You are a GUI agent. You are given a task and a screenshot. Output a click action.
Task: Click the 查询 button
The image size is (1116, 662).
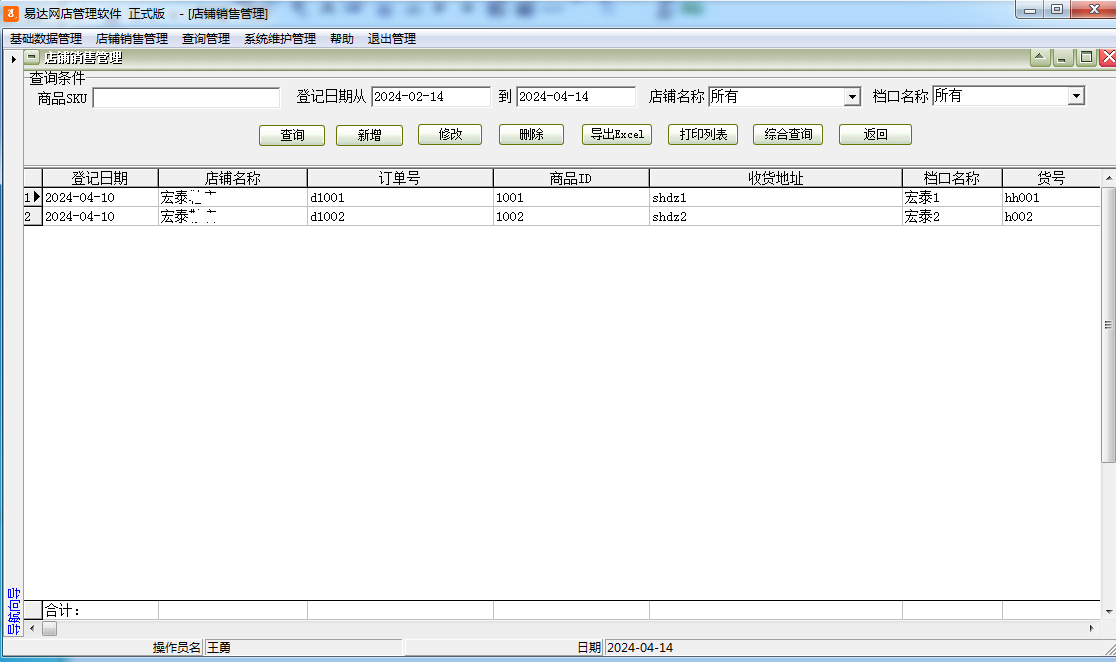point(292,135)
